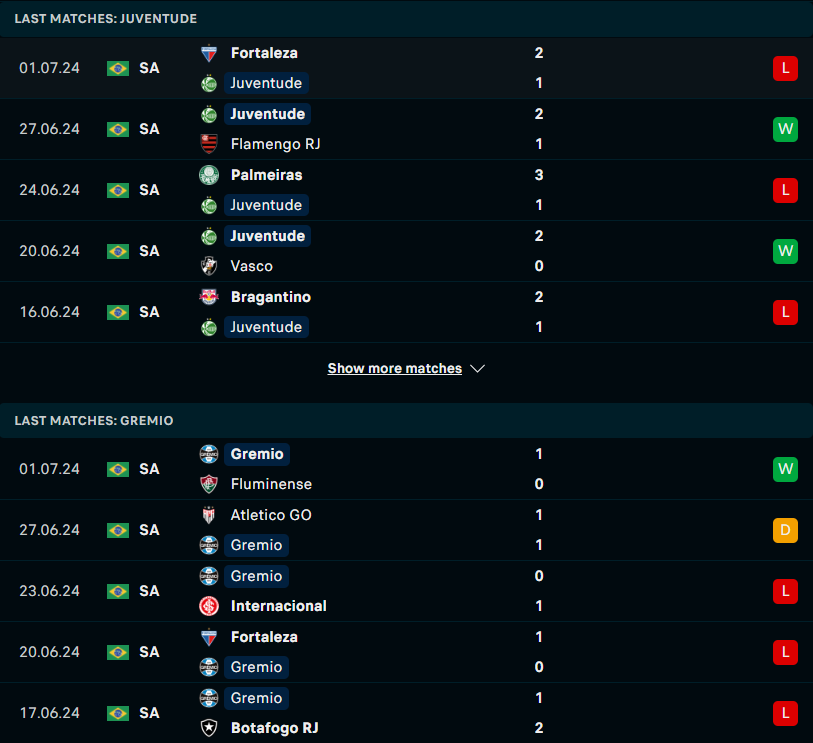This screenshot has height=743, width=813.
Task: Click W result badge for Gremio vs Fluminense
Action: (x=785, y=469)
